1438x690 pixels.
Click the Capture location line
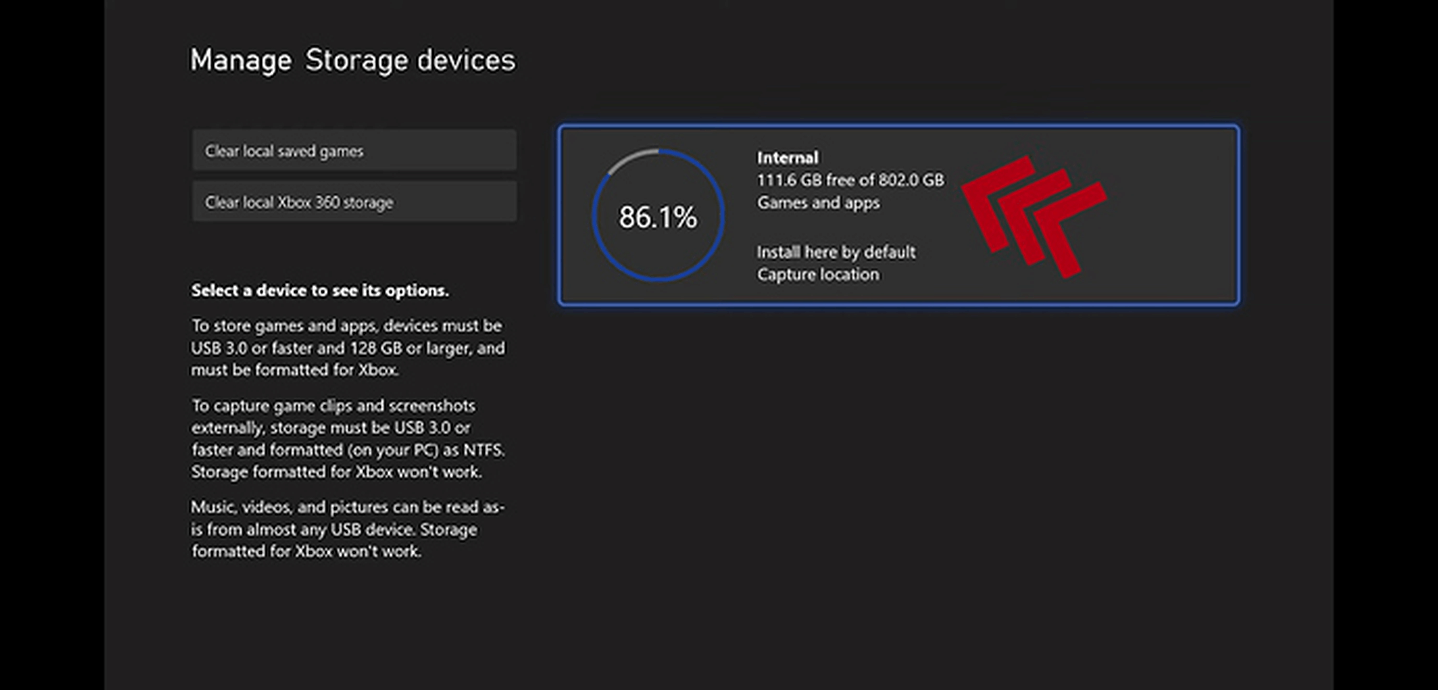[818, 274]
